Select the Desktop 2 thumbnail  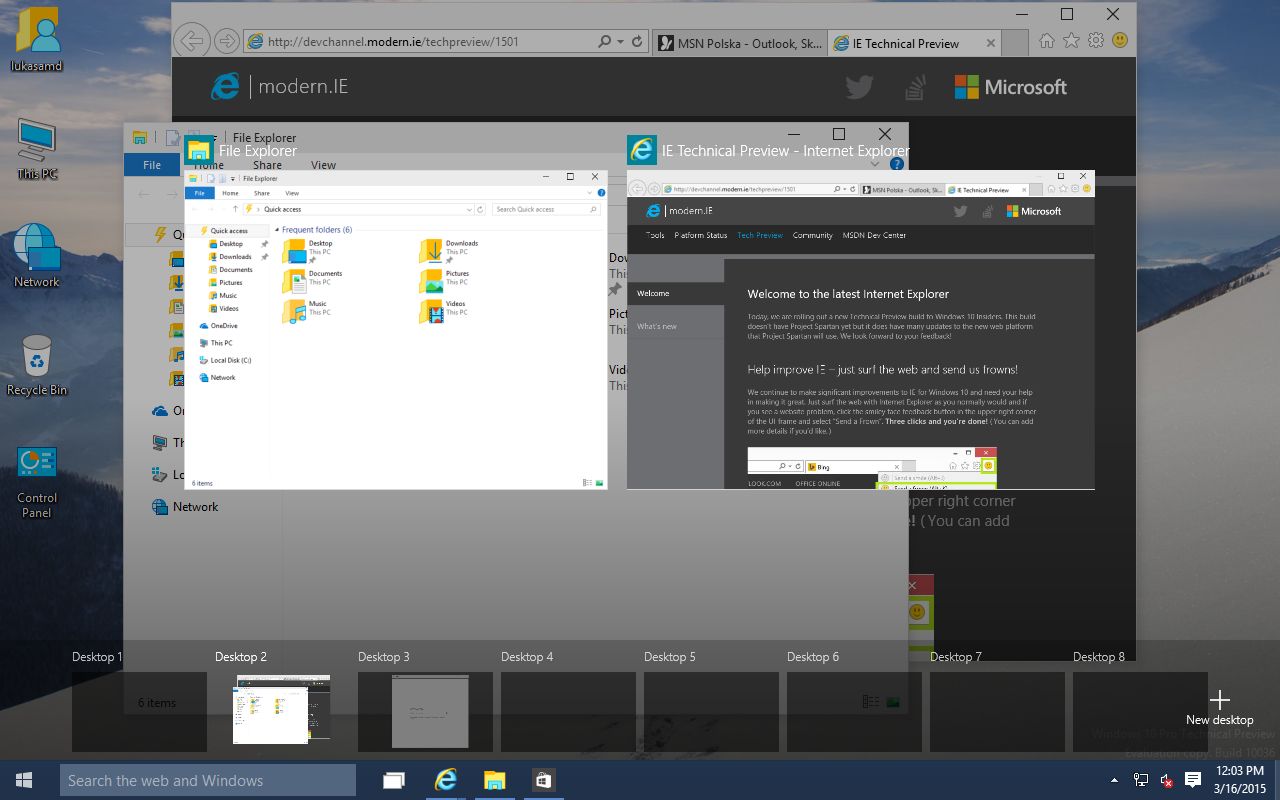(282, 712)
